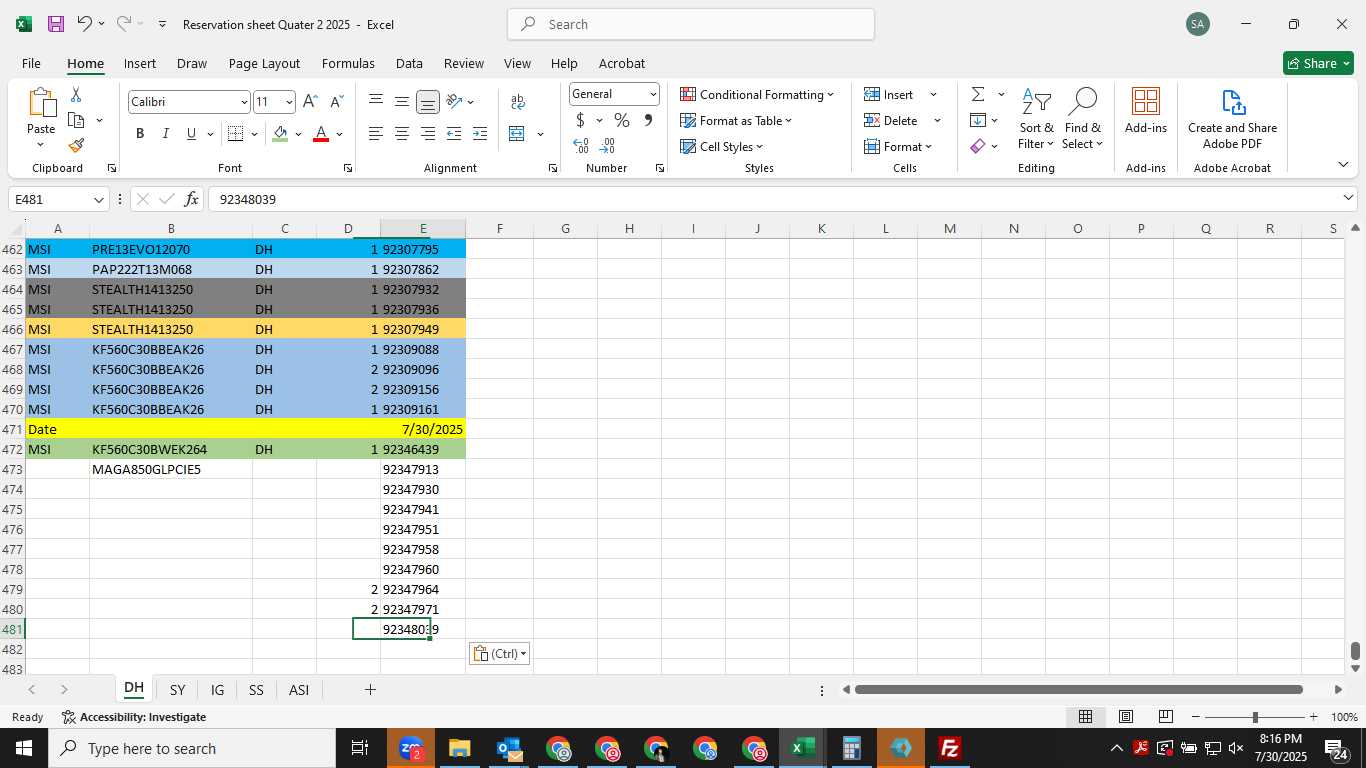This screenshot has width=1366, height=768.
Task: Click the zoom slider handle
Action: (x=1255, y=717)
